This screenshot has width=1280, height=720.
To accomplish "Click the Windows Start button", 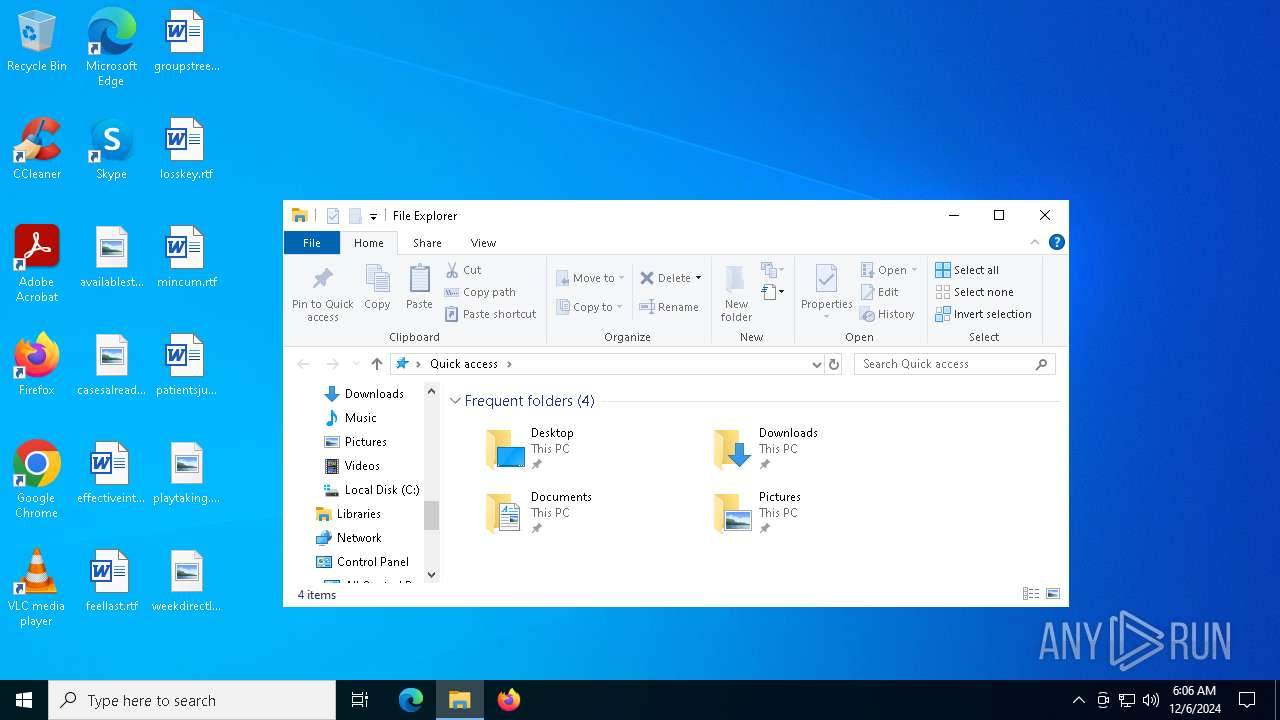I will [24, 700].
